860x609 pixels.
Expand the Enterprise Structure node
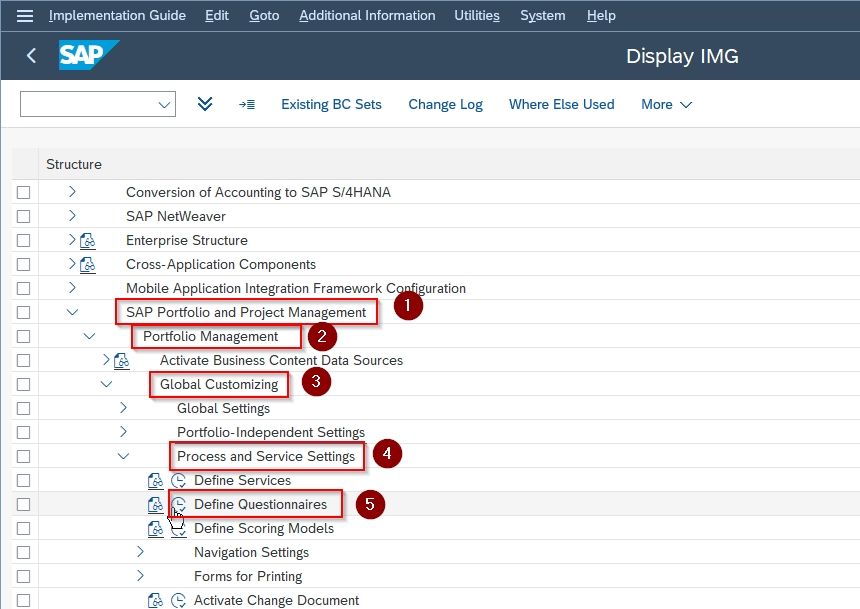pyautogui.click(x=72, y=240)
